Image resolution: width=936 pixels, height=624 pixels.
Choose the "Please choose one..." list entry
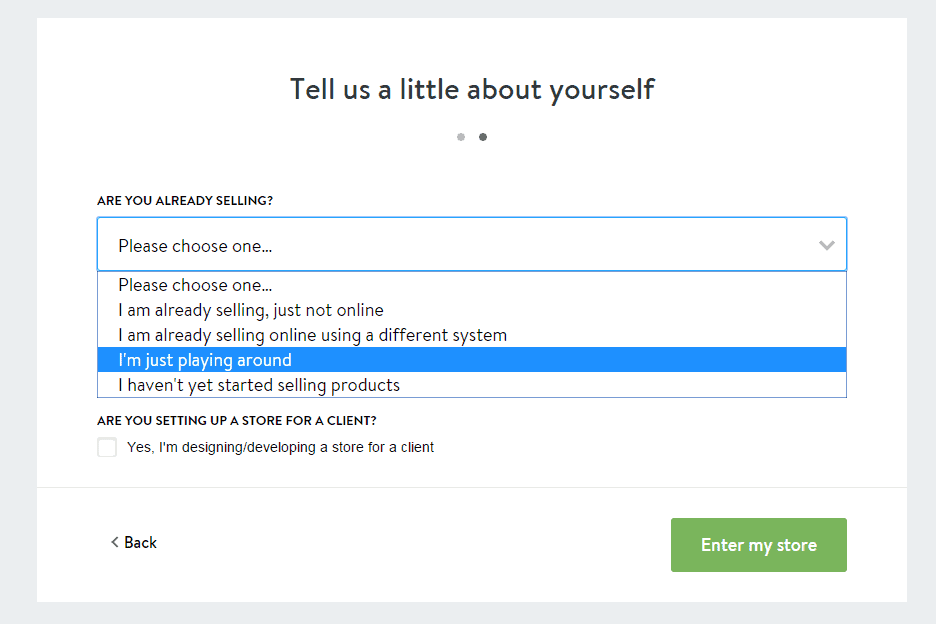click(x=195, y=285)
